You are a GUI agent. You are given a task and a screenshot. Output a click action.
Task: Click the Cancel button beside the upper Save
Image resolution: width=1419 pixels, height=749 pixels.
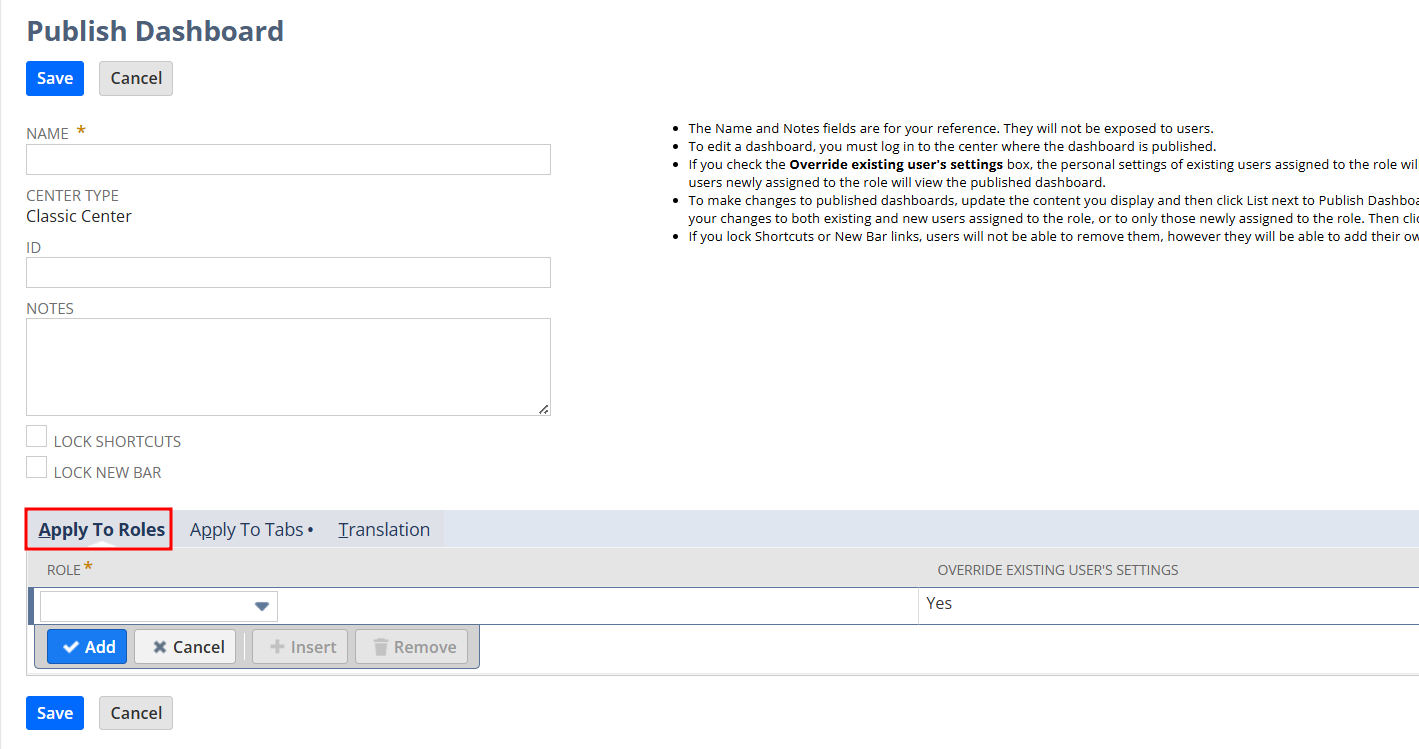(x=136, y=78)
